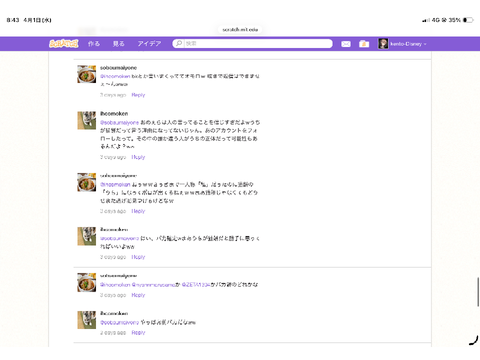480x360 pixels.
Task: Reply to sobaumaiyone's comment starting with 'bio'
Action: click(x=138, y=95)
